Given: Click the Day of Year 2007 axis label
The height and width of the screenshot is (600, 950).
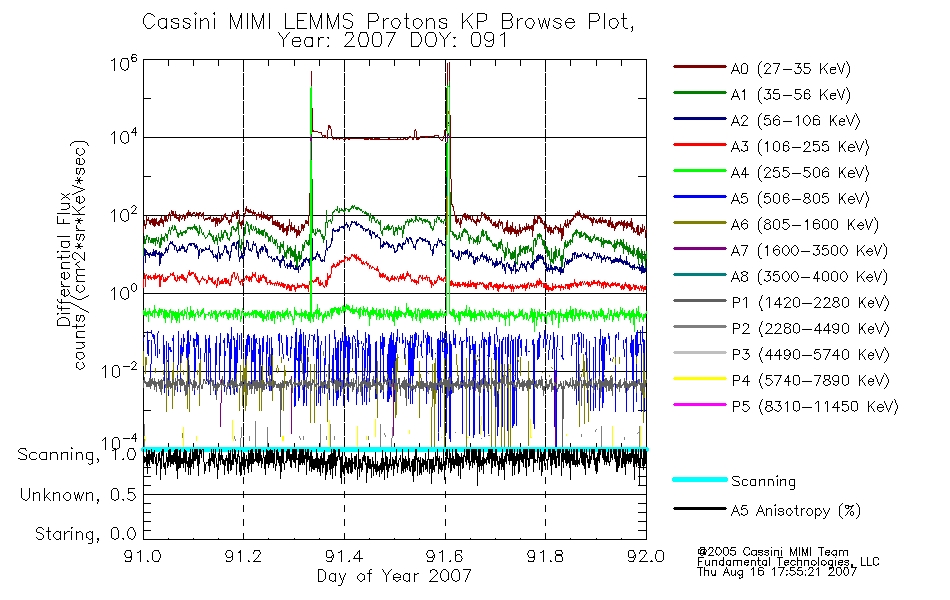Looking at the screenshot, I should click(394, 575).
